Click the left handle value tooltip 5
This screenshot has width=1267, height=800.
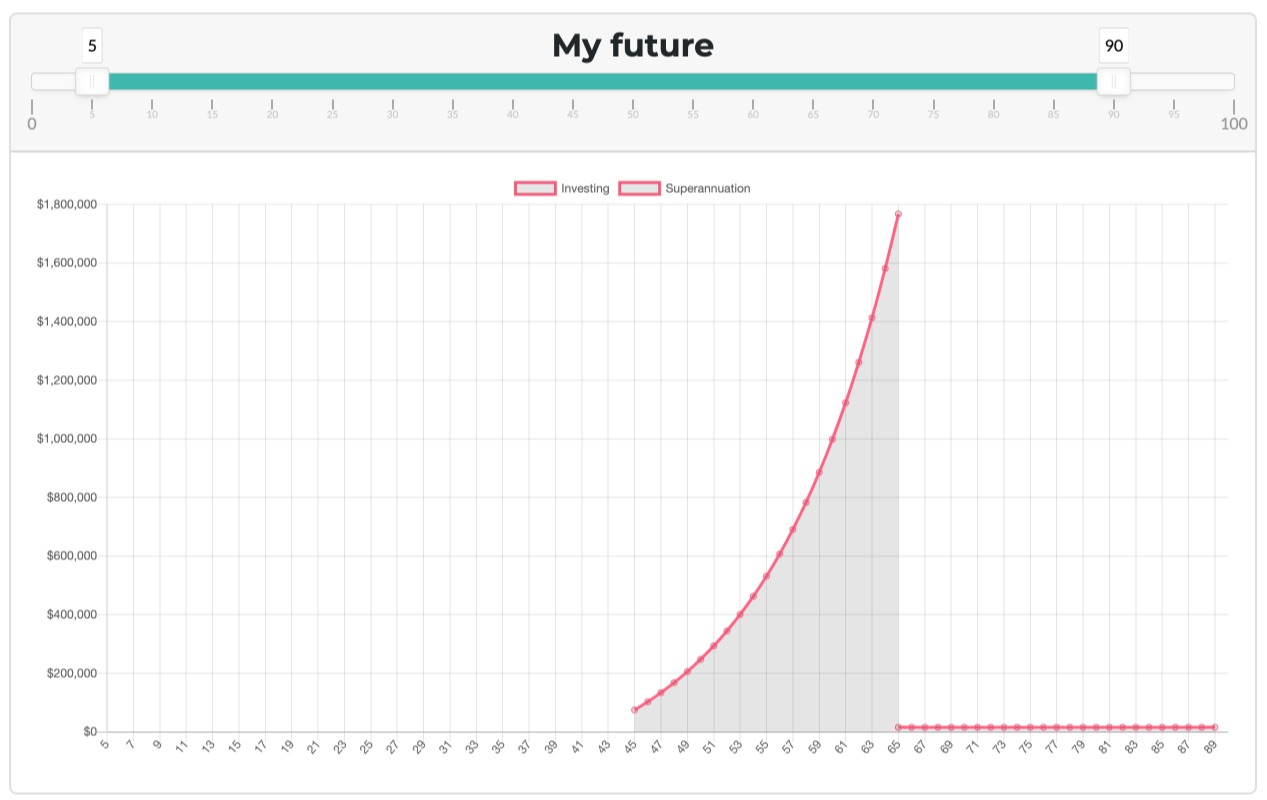tap(92, 46)
